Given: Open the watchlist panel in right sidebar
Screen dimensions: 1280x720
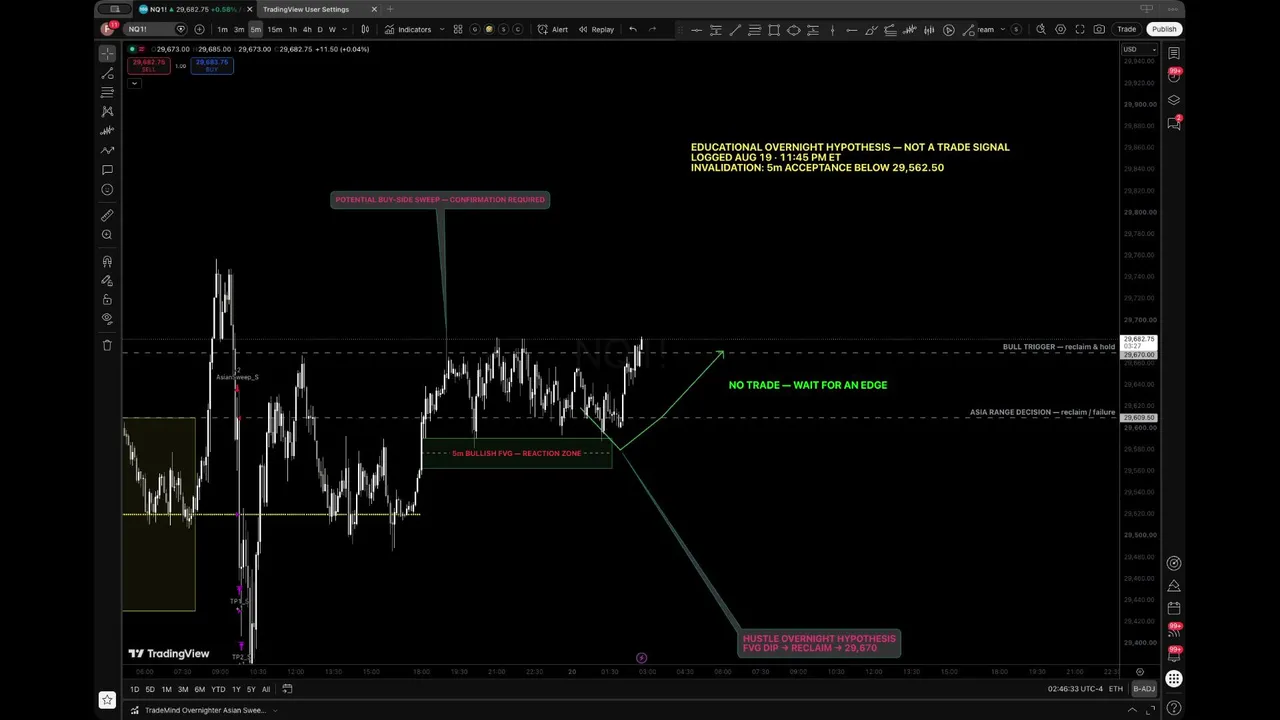Looking at the screenshot, I should click(1174, 53).
